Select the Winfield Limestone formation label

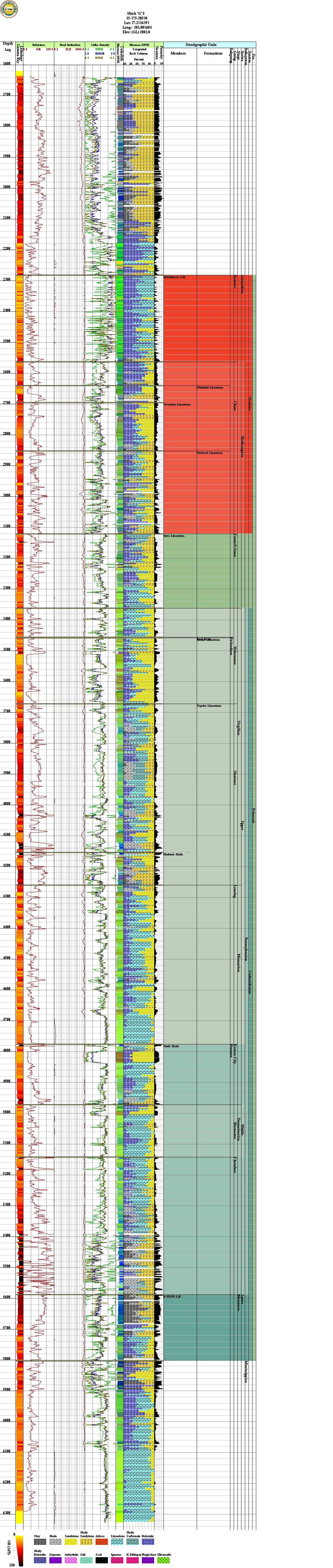pyautogui.click(x=210, y=387)
